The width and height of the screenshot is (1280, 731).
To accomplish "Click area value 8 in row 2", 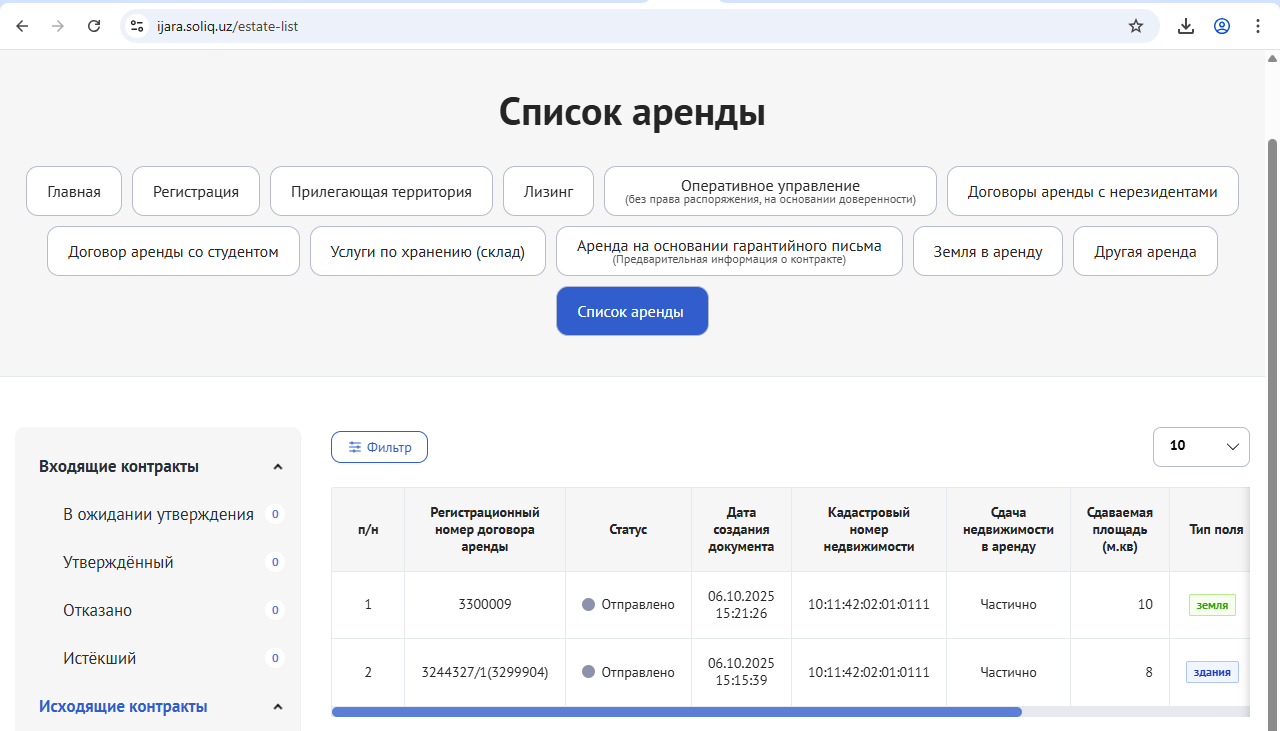I will click(x=1149, y=672).
